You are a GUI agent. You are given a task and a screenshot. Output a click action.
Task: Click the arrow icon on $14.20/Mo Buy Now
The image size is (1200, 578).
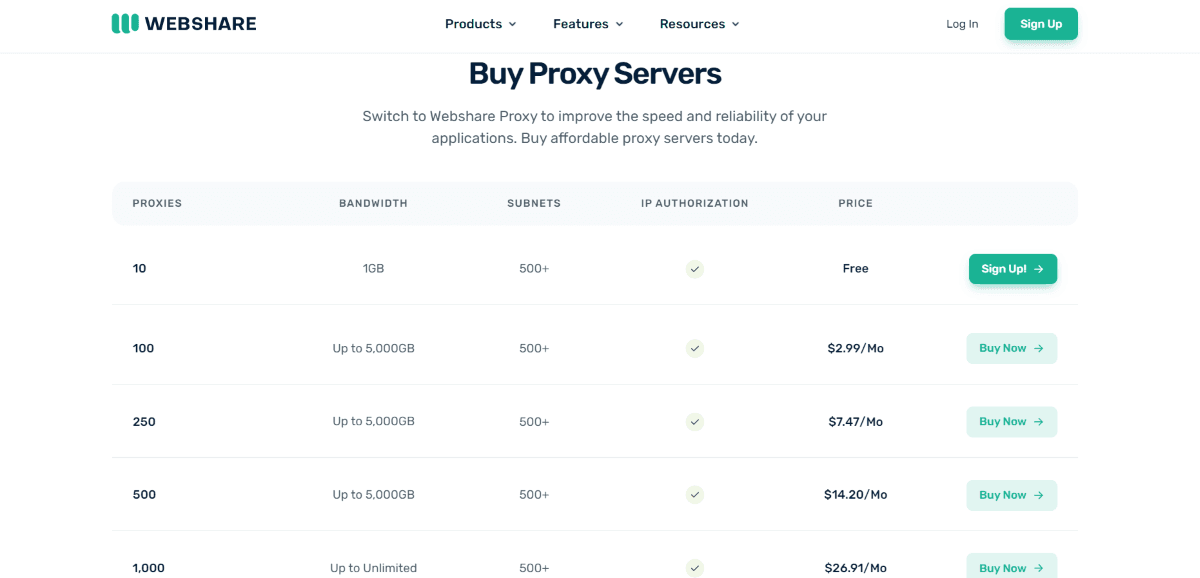[x=1039, y=495]
